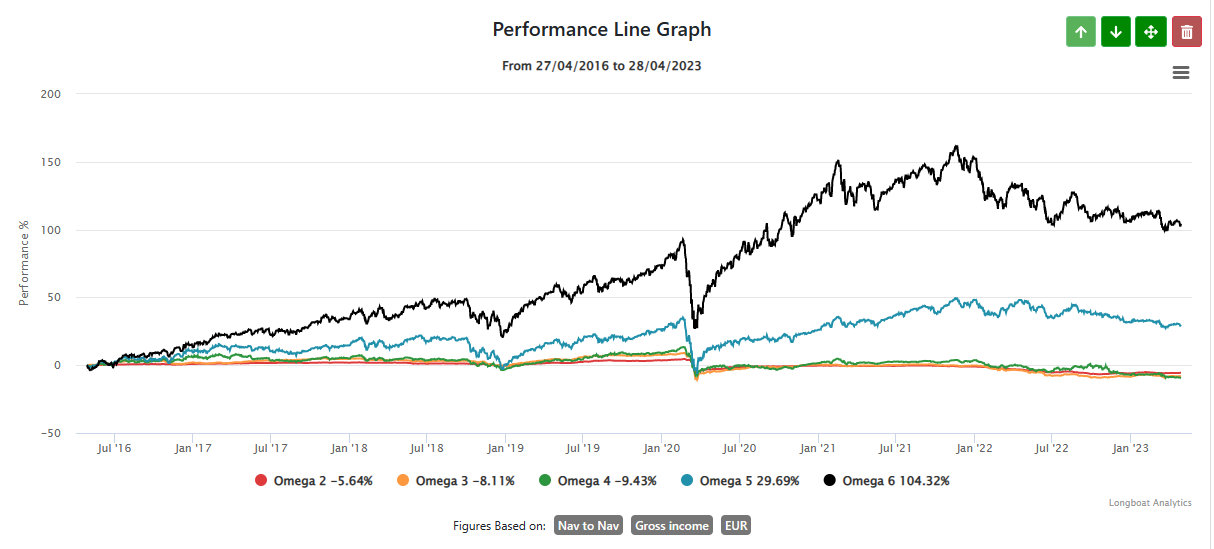1214x549 pixels.
Task: Click the red Omega 2 legend dot
Action: pos(262,481)
